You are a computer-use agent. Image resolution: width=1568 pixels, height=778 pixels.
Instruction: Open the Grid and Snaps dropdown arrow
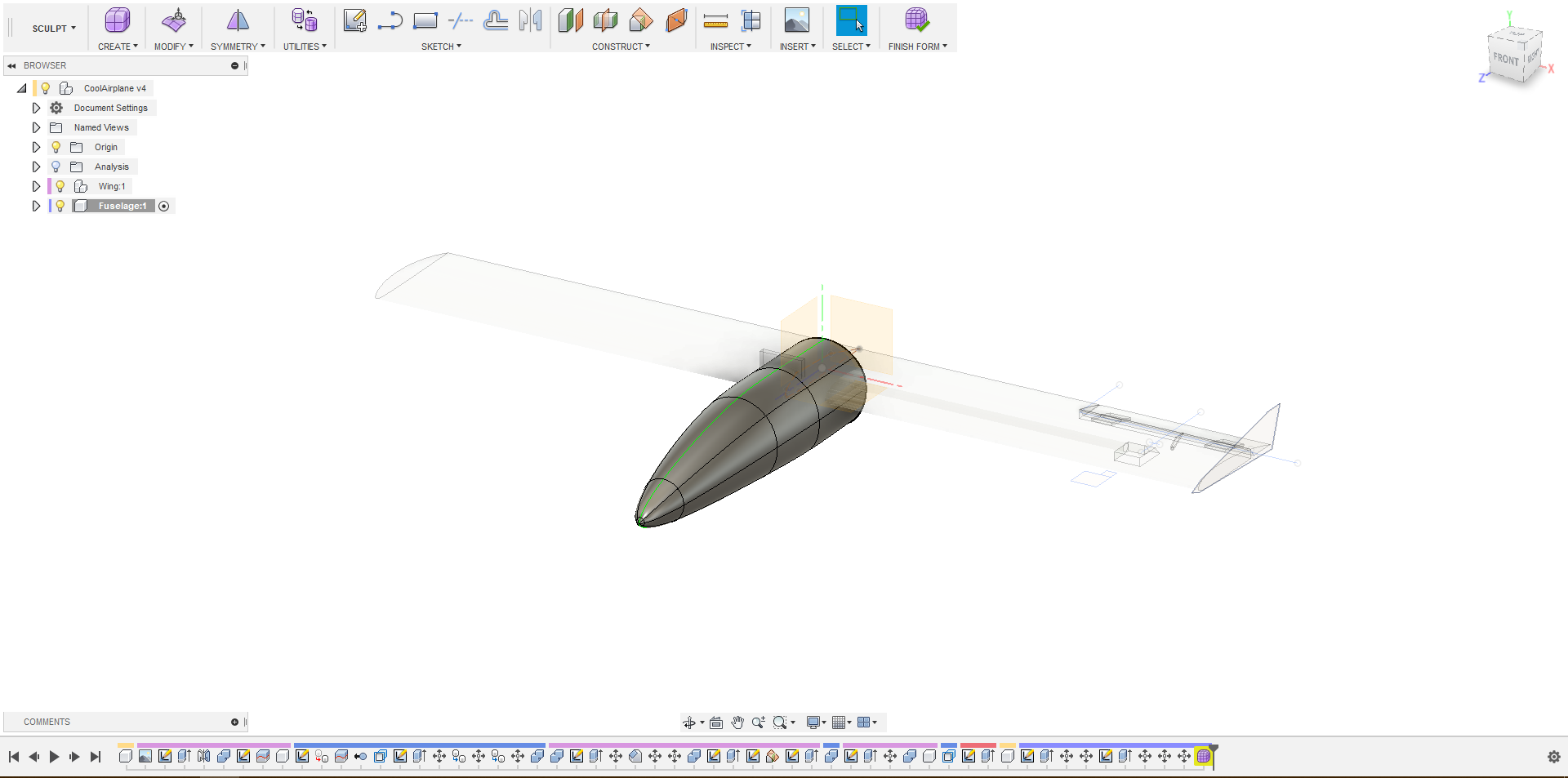pyautogui.click(x=849, y=722)
